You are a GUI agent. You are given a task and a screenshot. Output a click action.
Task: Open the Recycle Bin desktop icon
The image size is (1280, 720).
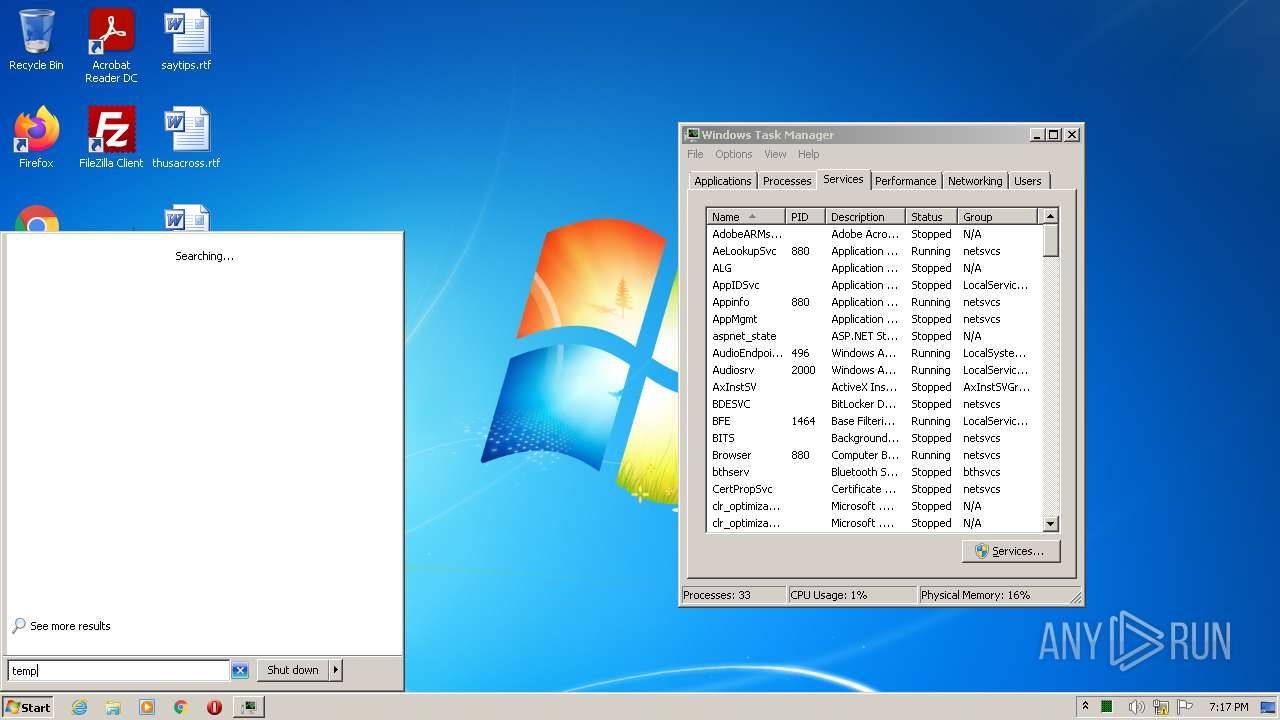click(36, 40)
